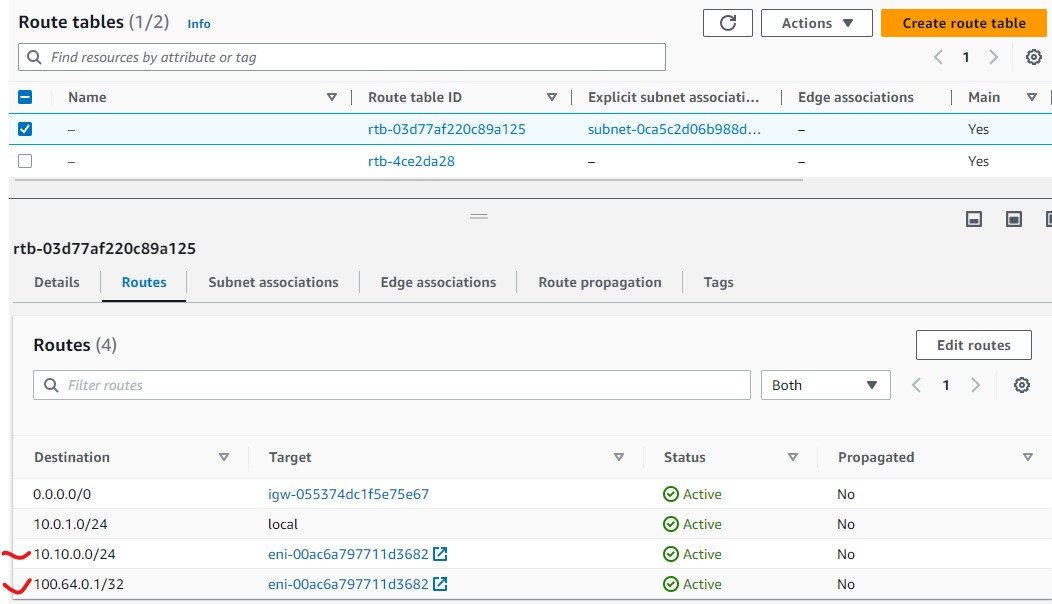The image size is (1052, 604).
Task: Sort by Destination column arrow
Action: point(224,457)
